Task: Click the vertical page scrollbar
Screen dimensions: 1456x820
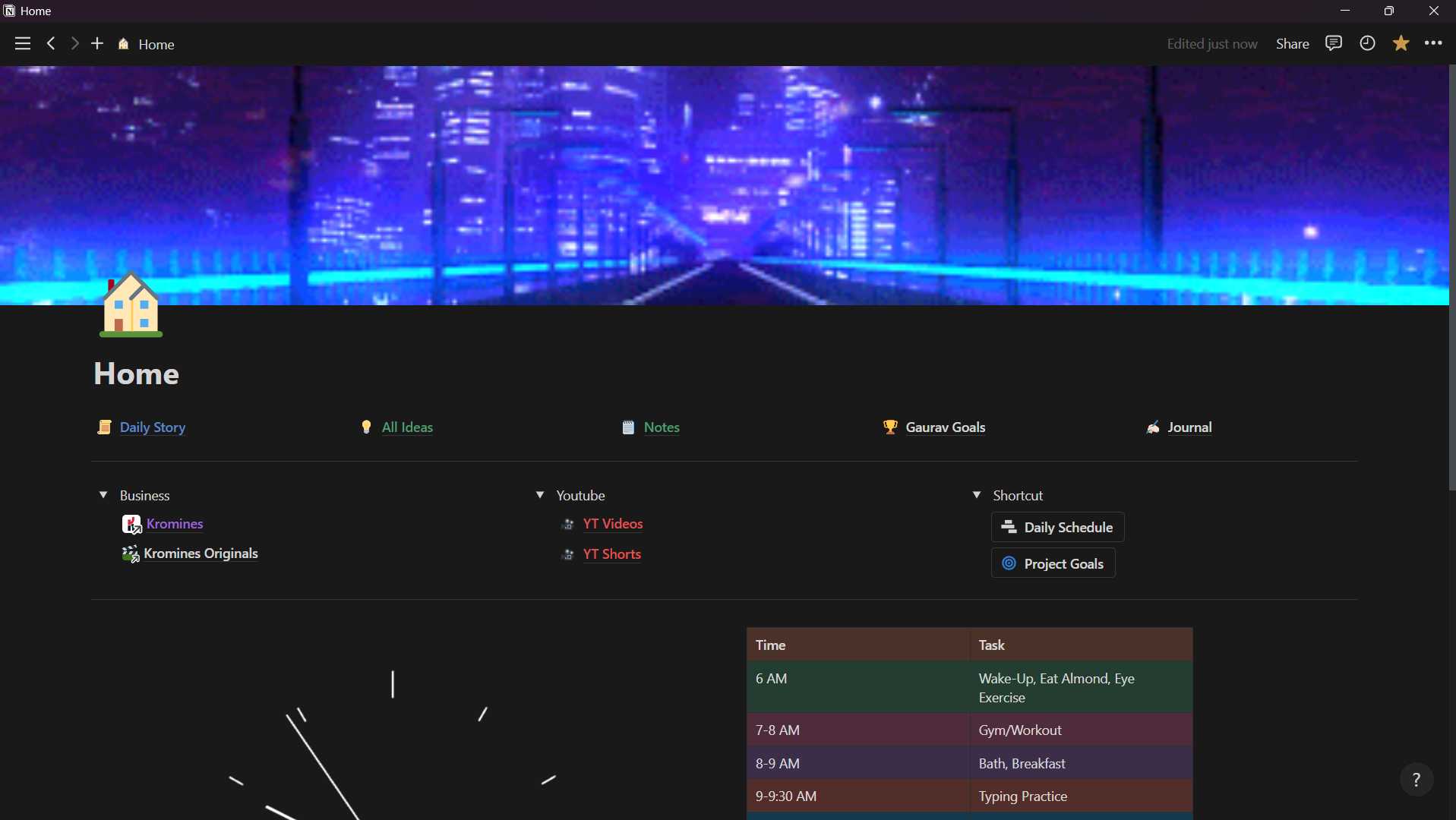Action: (1452, 278)
